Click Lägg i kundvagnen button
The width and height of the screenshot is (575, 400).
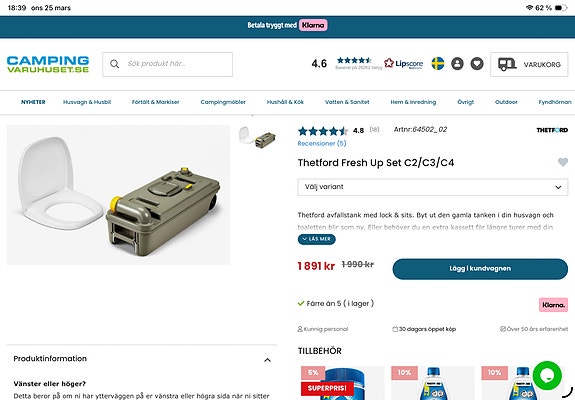tap(480, 269)
